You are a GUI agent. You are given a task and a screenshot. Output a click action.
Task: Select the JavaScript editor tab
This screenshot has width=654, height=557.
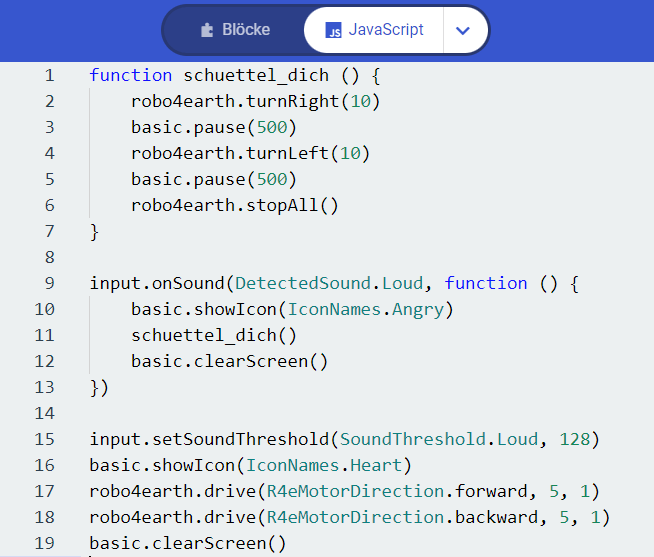coord(374,30)
